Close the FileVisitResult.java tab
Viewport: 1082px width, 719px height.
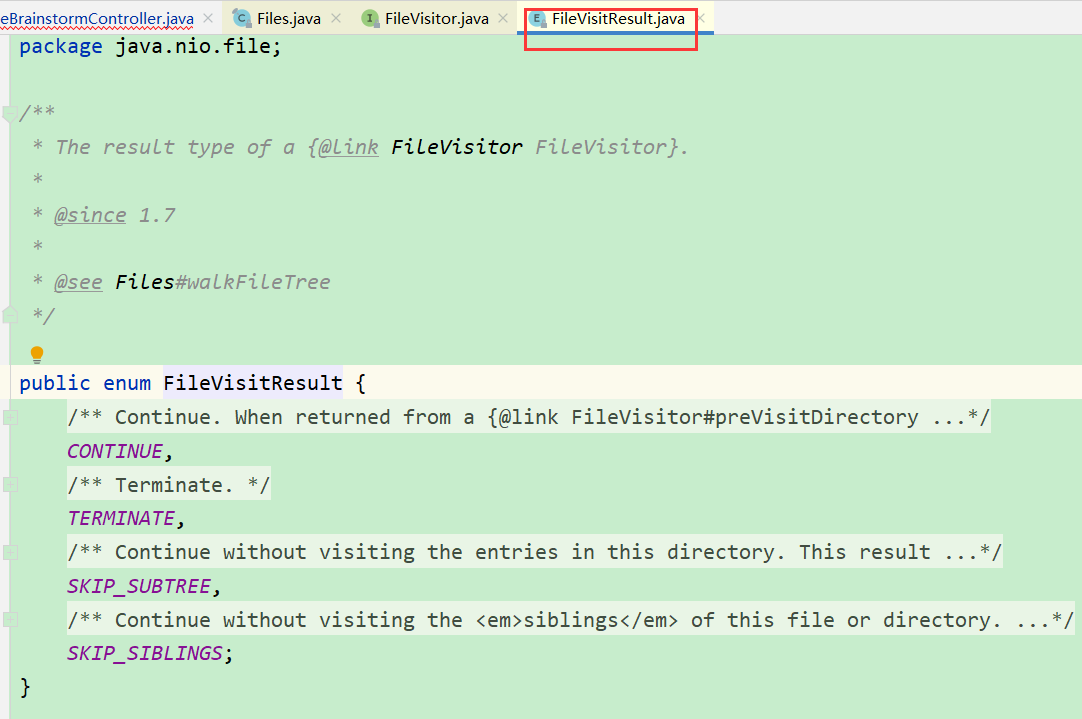pos(702,19)
